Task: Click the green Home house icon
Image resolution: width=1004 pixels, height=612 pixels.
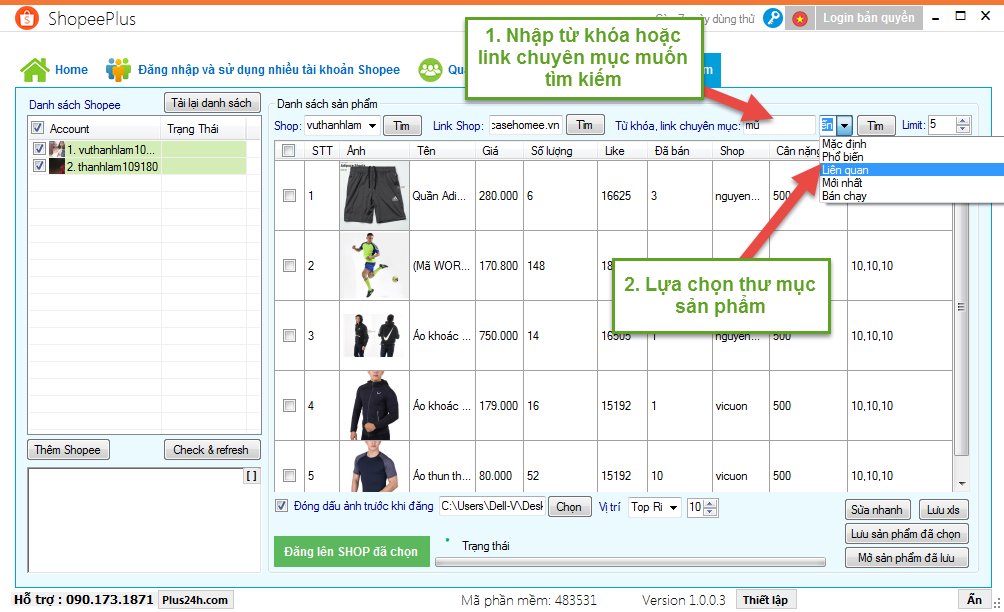Action: [35, 70]
